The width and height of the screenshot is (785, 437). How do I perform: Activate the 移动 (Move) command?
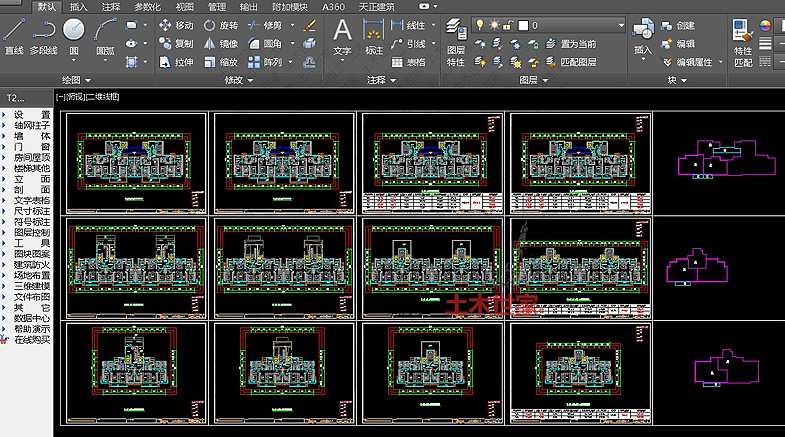(x=176, y=25)
